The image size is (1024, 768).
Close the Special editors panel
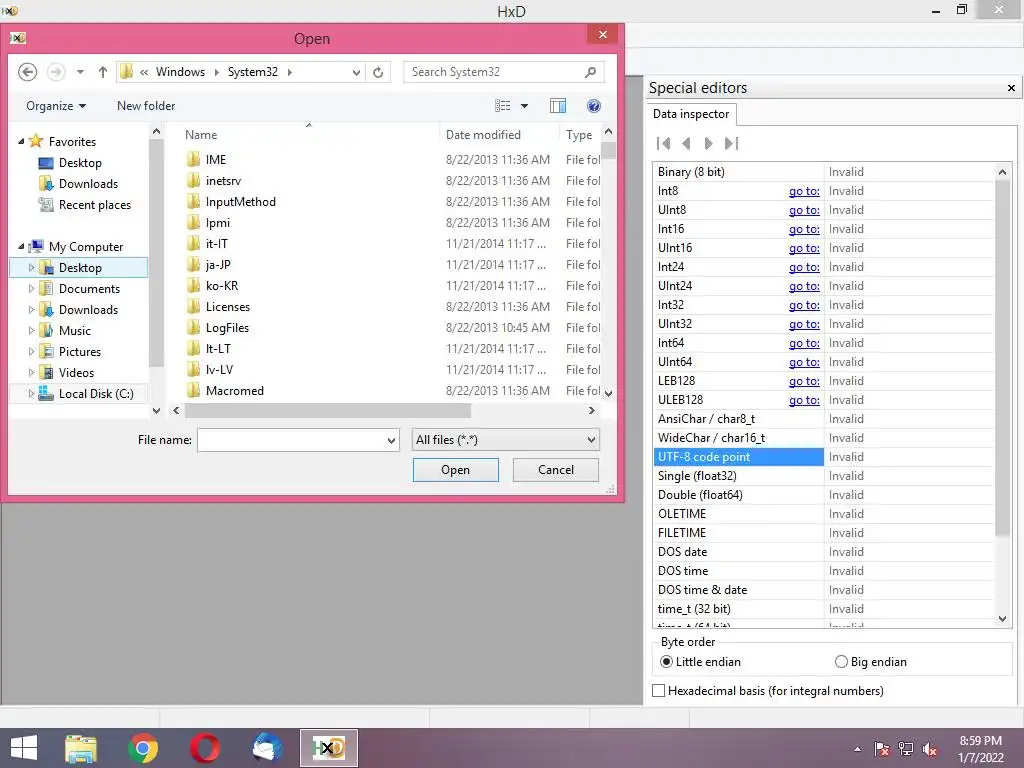click(1011, 88)
